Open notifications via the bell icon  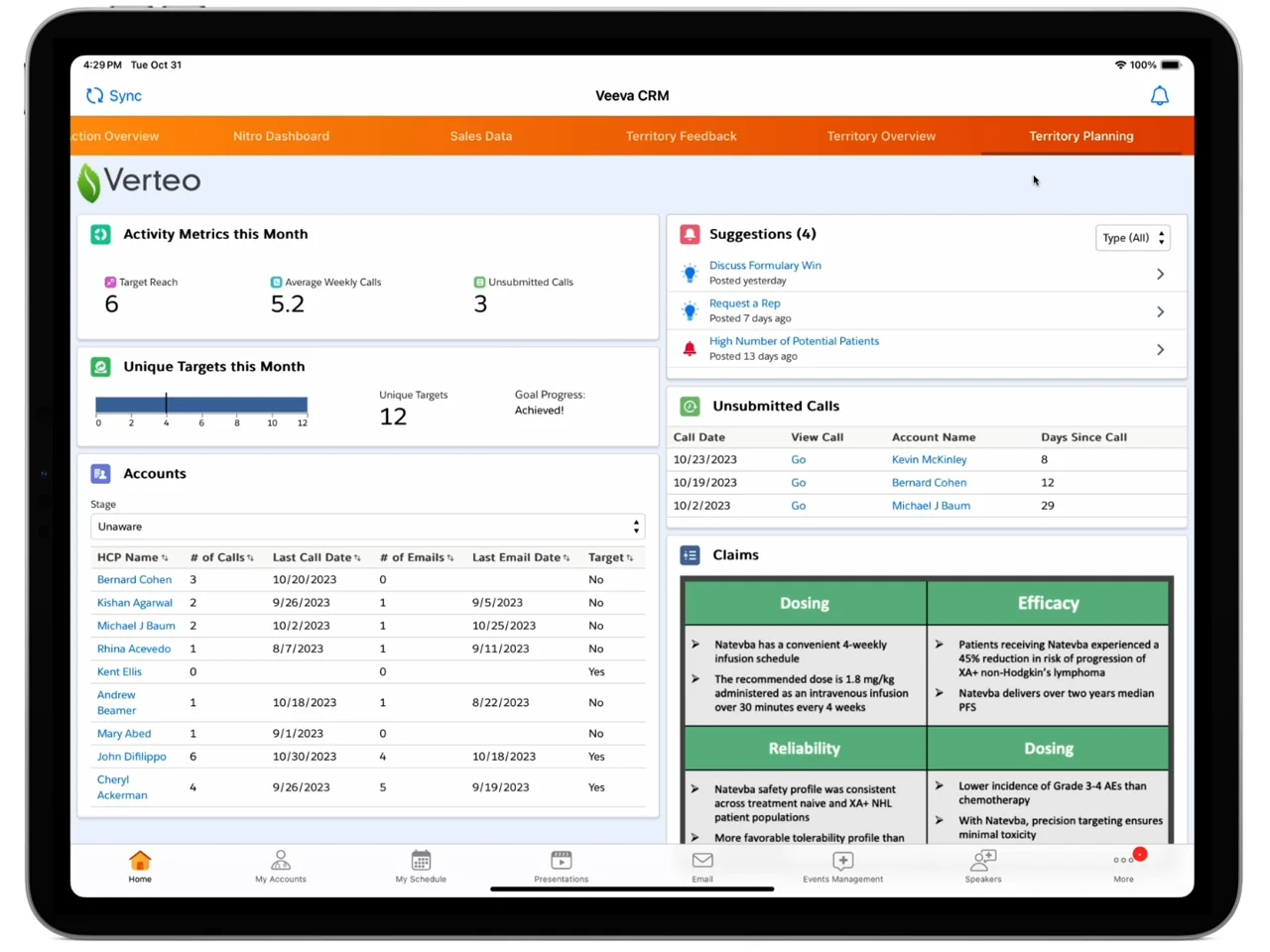[1160, 95]
